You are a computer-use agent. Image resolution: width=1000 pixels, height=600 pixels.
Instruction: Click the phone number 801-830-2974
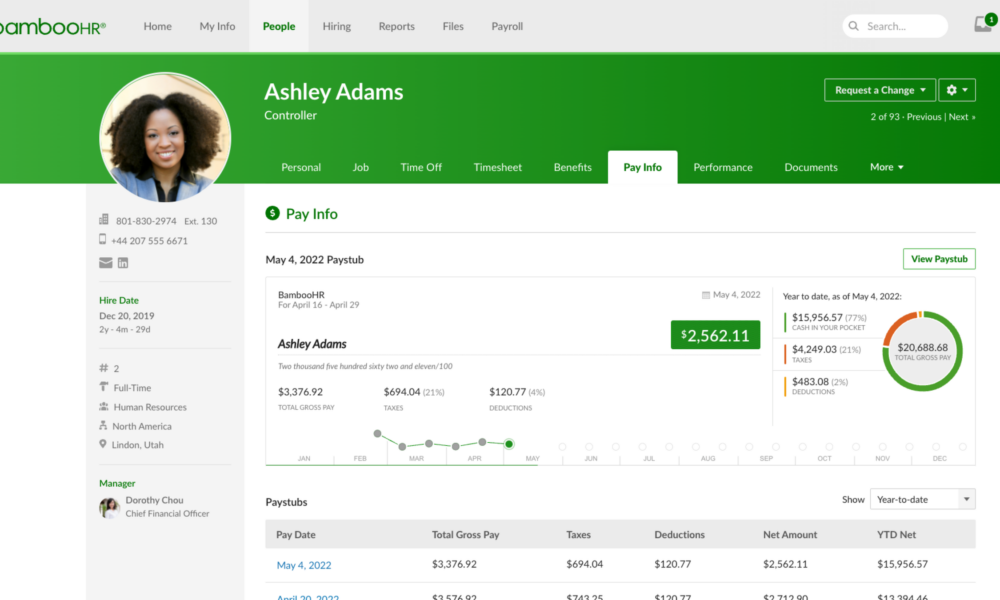click(x=146, y=221)
